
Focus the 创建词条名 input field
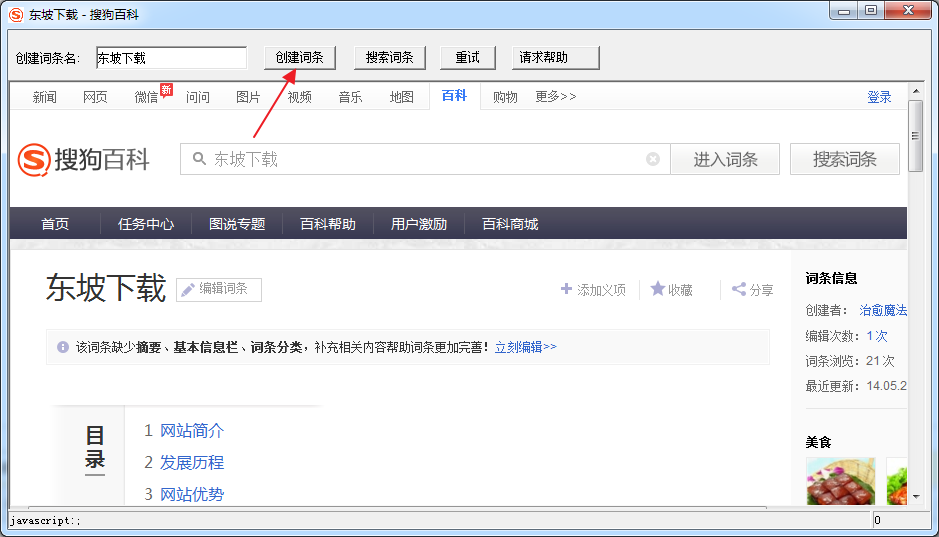coord(171,58)
